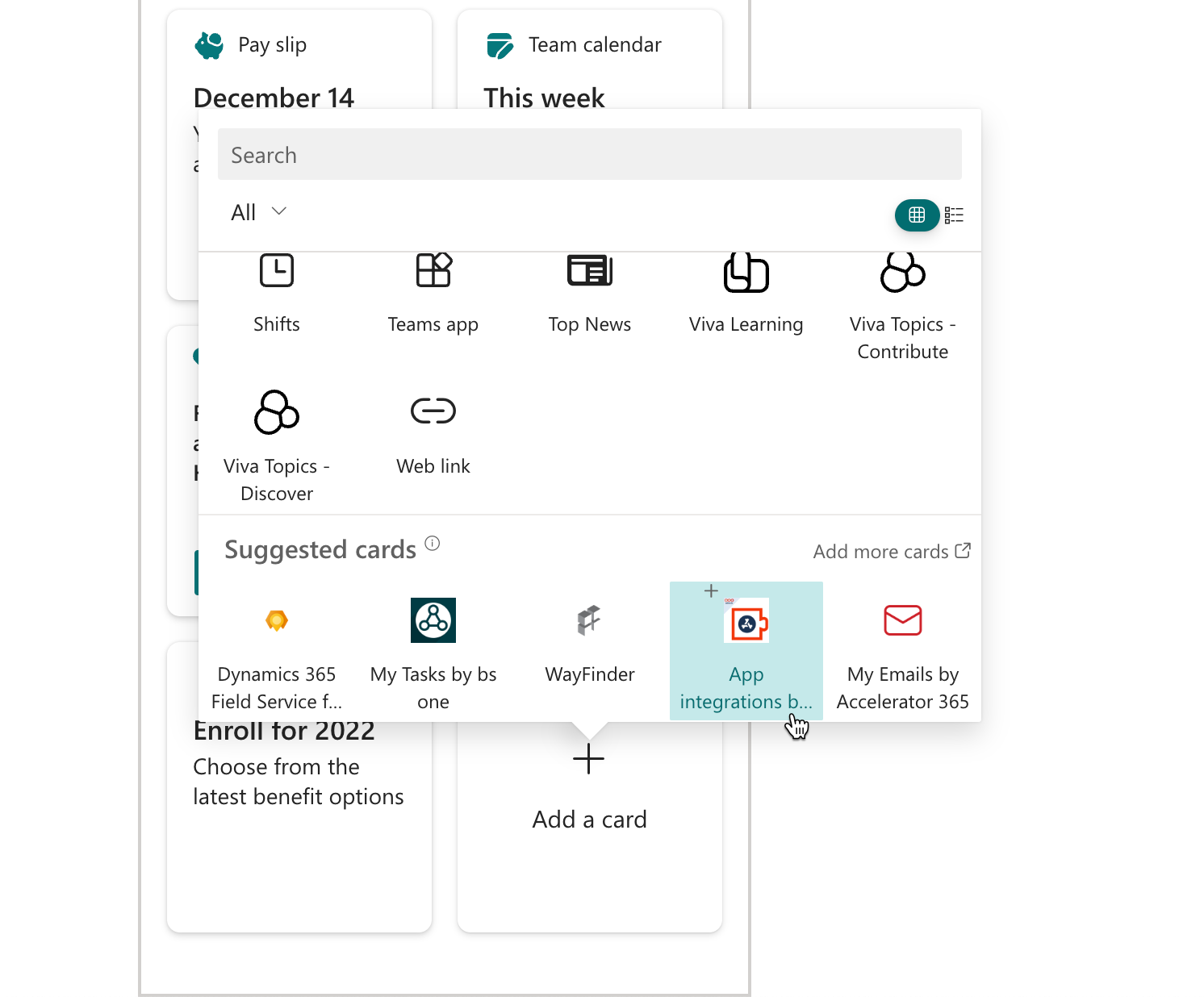1204x997 pixels.
Task: Click the Shifts label
Action: [x=277, y=324]
